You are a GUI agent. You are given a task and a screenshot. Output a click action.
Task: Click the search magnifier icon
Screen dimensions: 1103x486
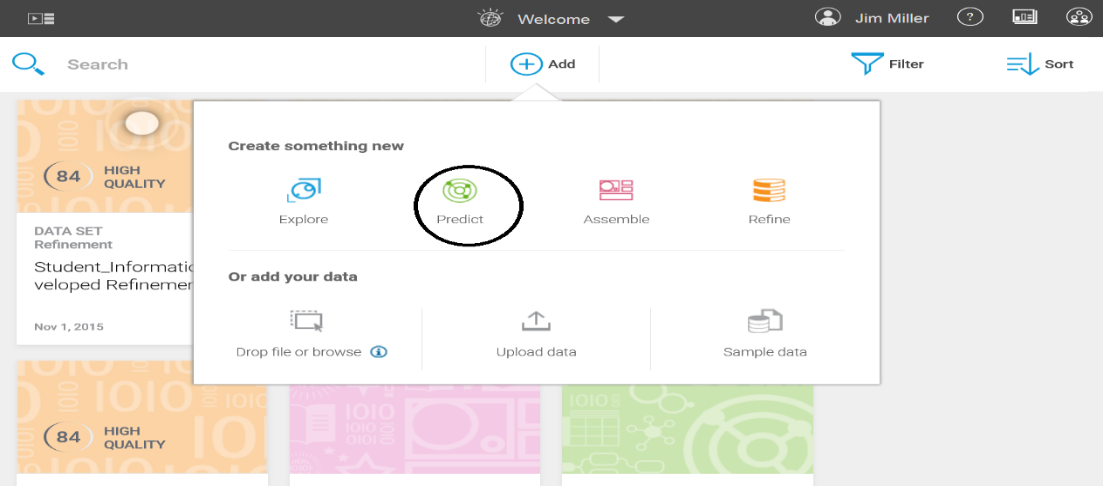point(28,63)
